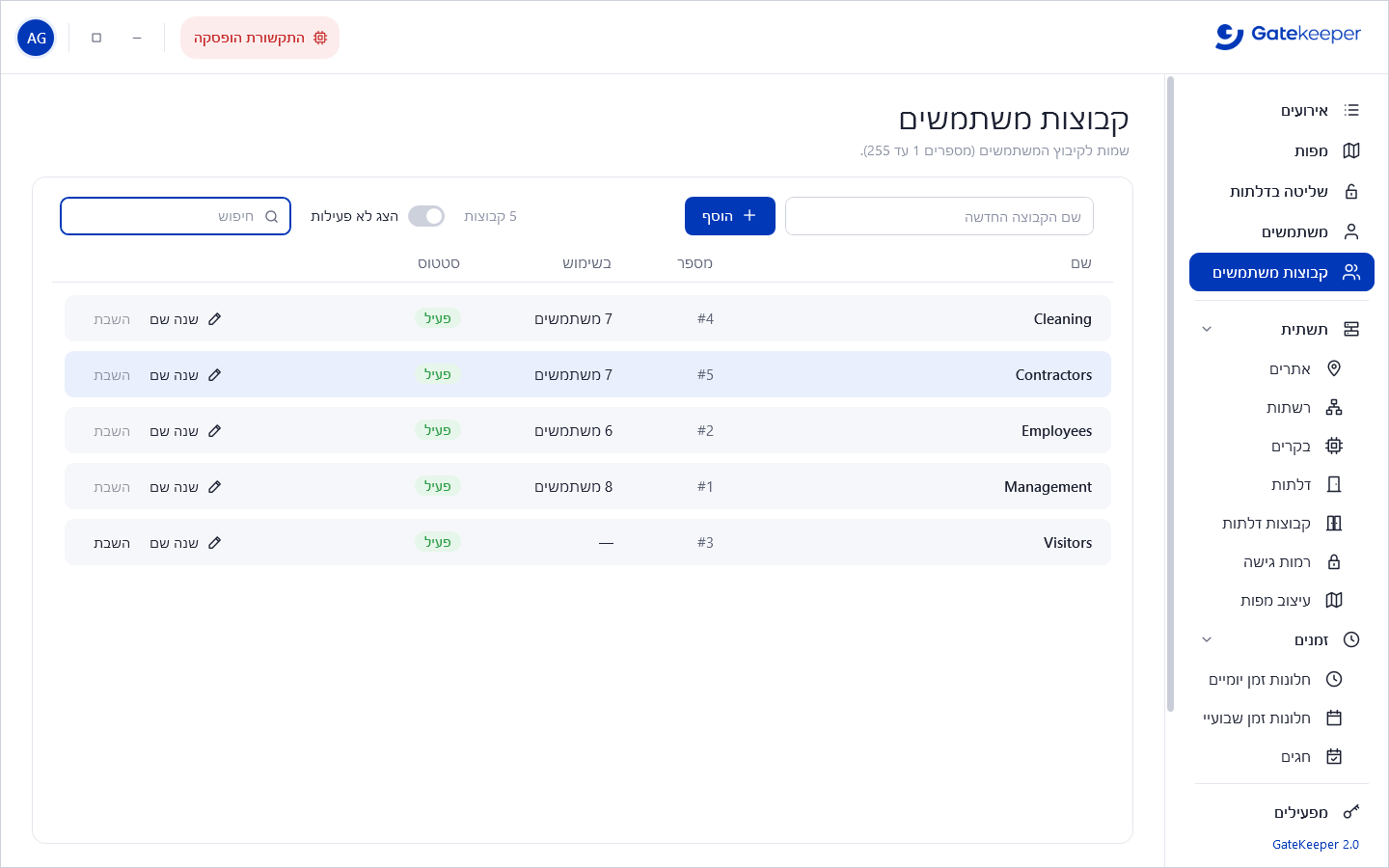
Task: Open the AG user avatar menu
Action: click(37, 38)
